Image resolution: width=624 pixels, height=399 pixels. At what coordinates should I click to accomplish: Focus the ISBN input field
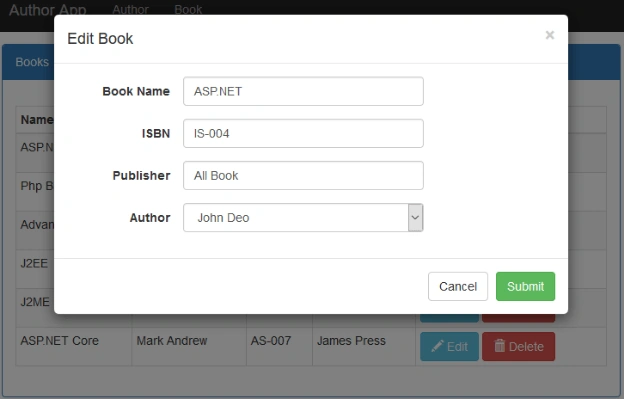coord(303,133)
